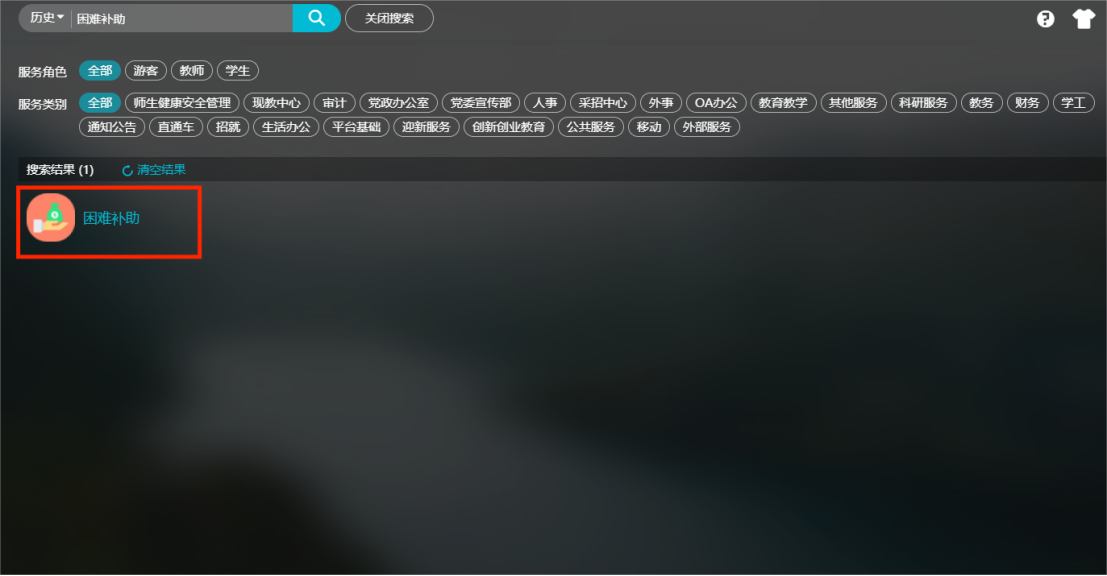Viewport: 1107px width, 576px height.
Task: Click the magnifier search icon button
Action: [x=316, y=18]
